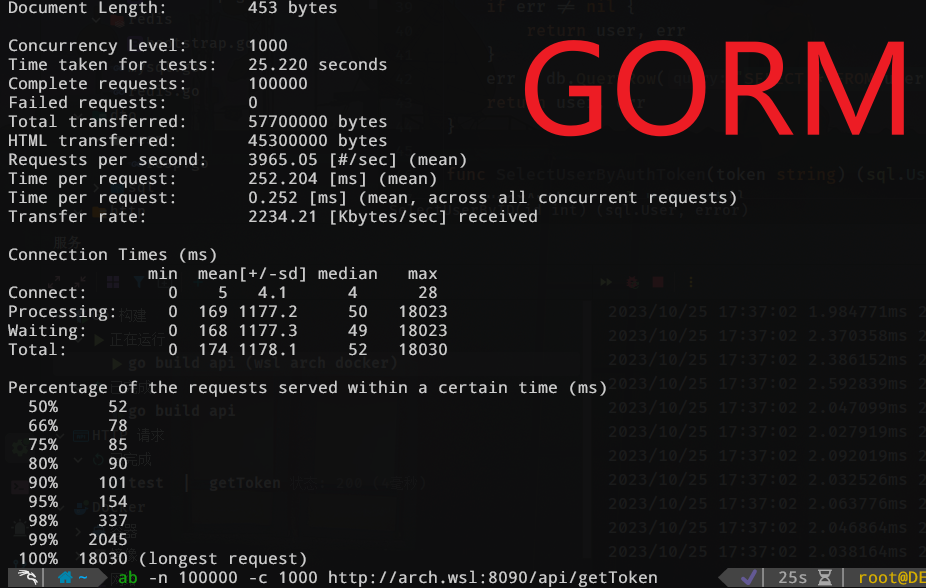926x588 pixels.
Task: Select the go build api run tab
Action: (x=180, y=411)
